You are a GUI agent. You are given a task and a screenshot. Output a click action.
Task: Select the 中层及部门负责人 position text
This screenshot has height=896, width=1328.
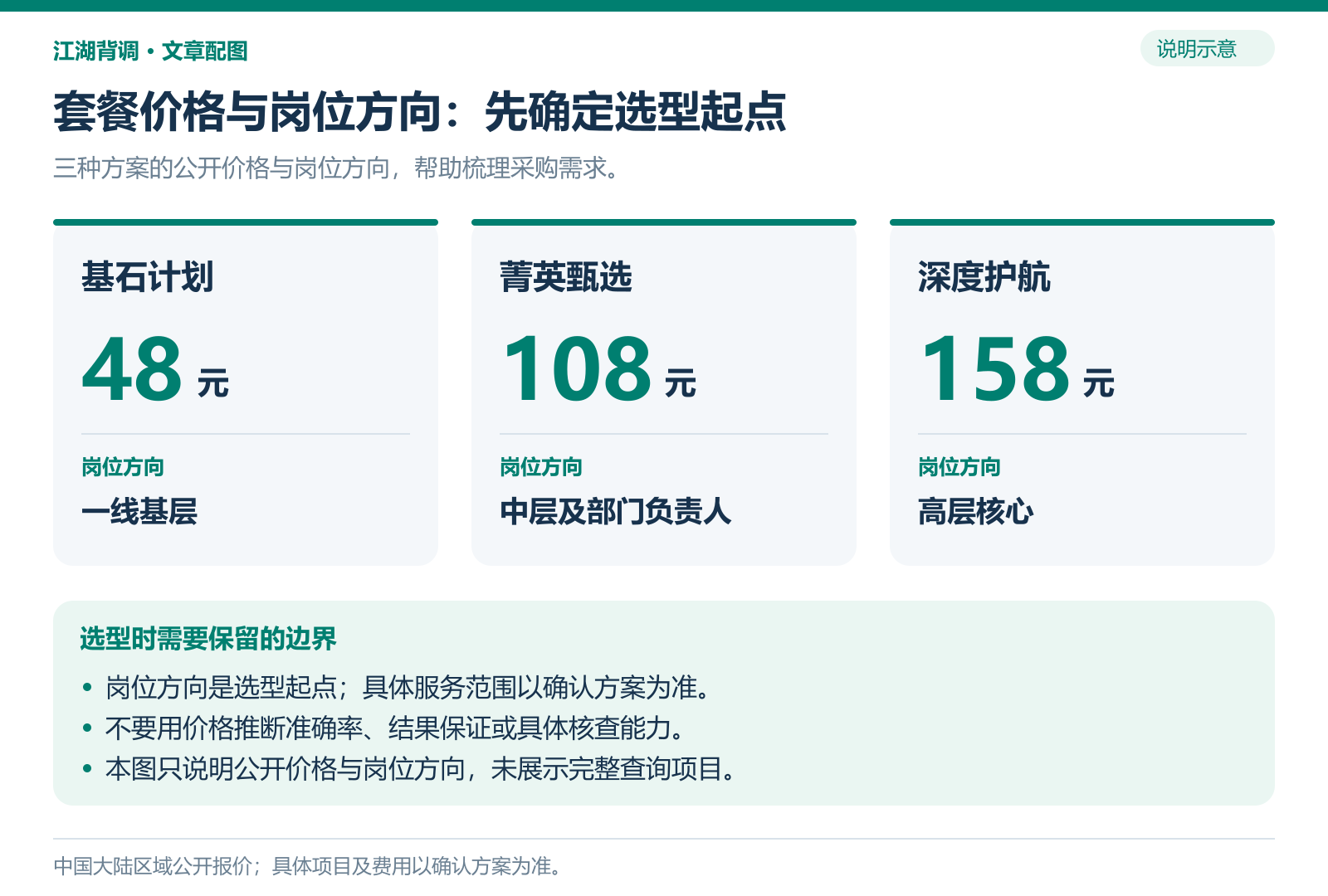pos(616,511)
